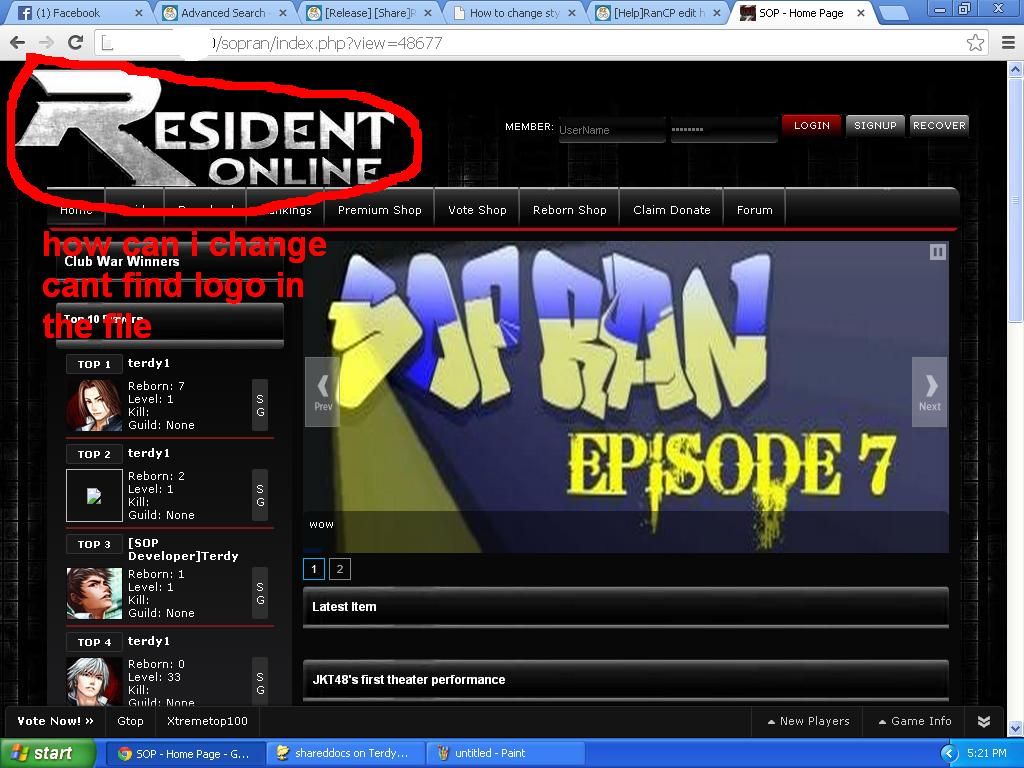
Task: Click the Prev arrow on the banner slideshow
Action: 322,390
